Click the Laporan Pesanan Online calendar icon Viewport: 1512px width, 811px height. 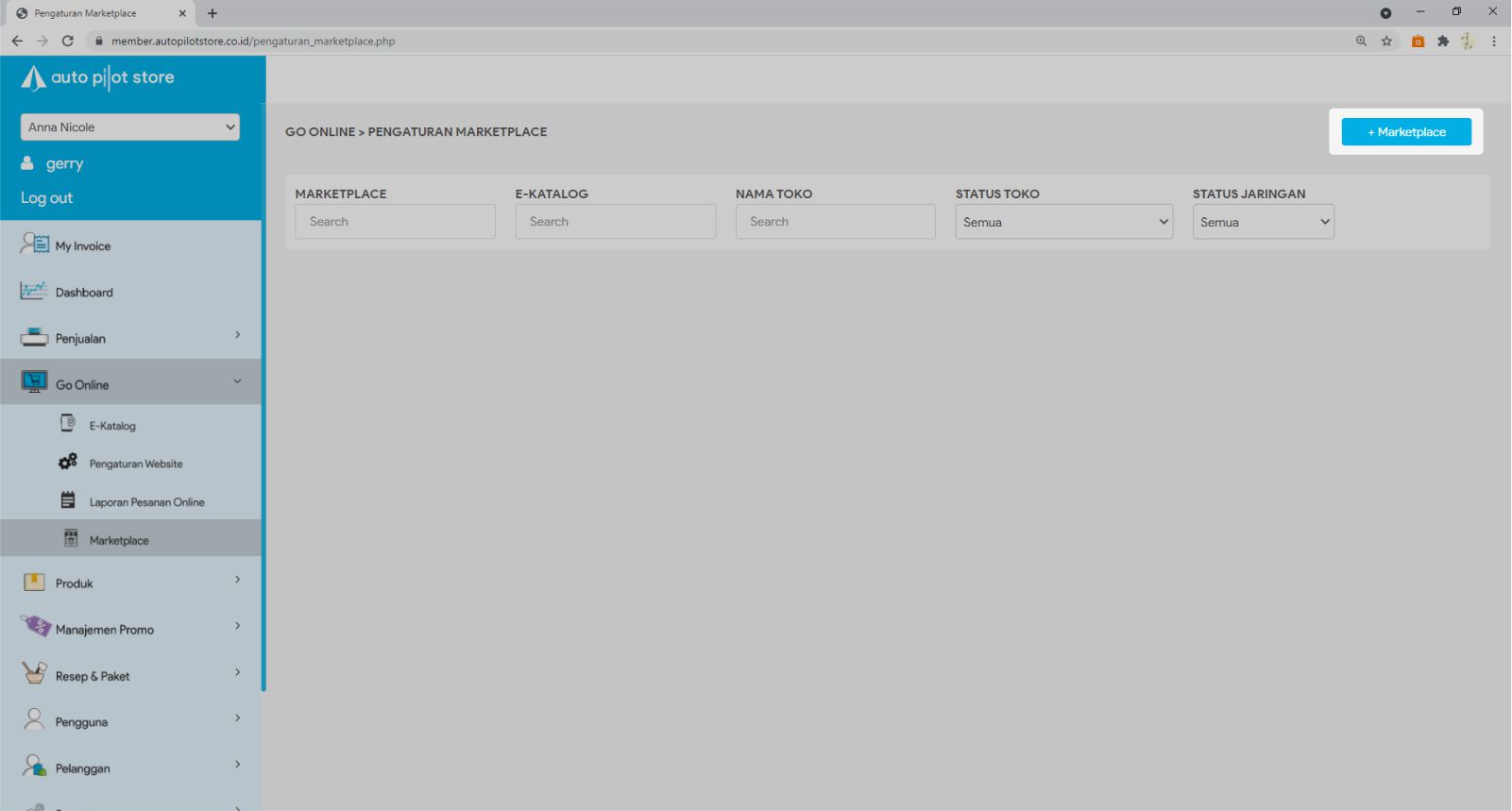pyautogui.click(x=68, y=500)
